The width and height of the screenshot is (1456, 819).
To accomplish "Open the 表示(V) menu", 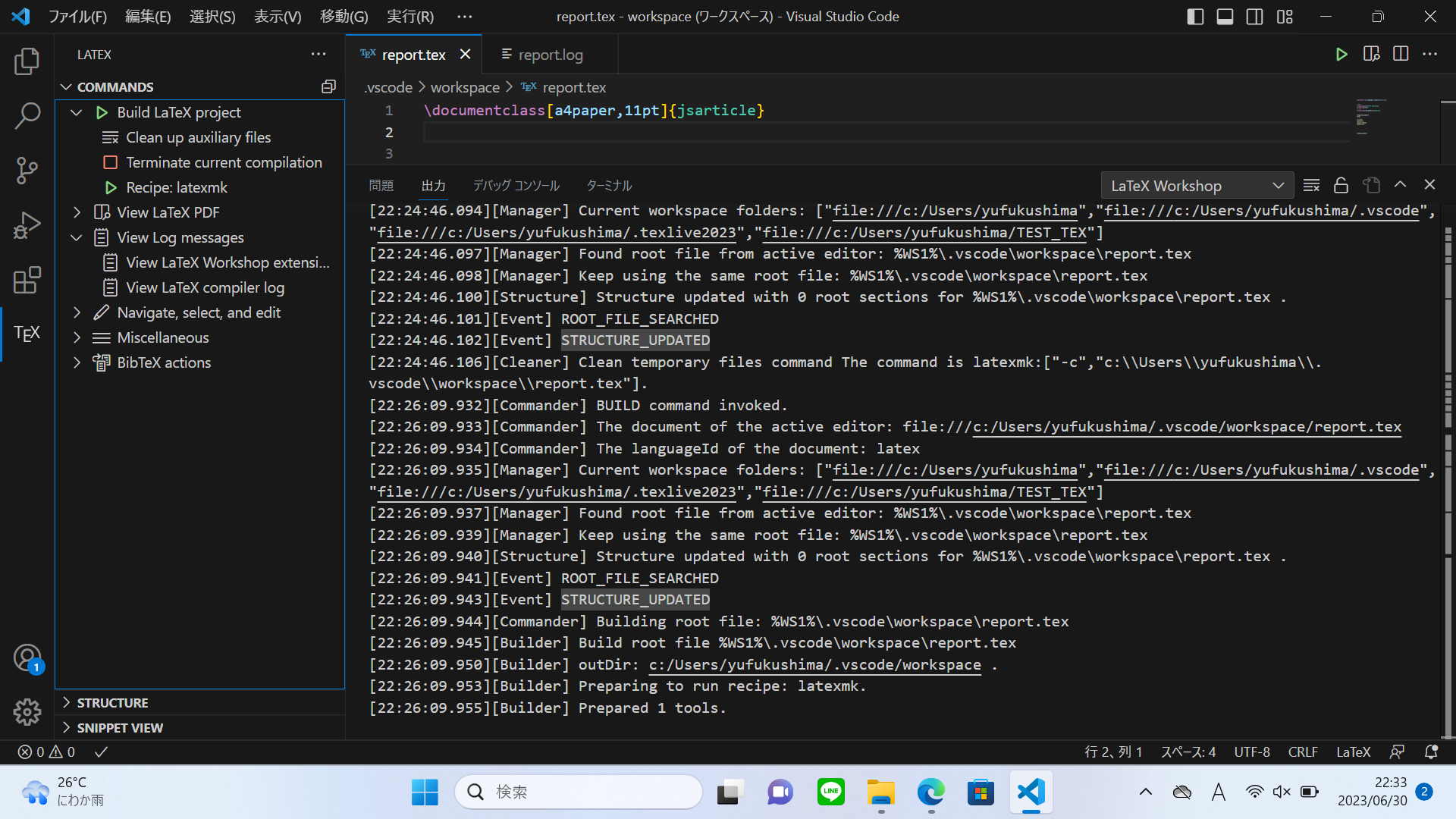I will 278,17.
